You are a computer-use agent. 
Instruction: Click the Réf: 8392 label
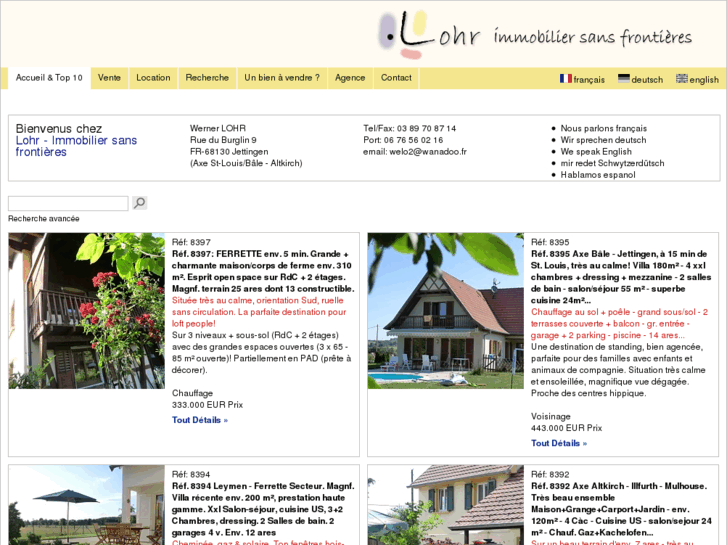click(x=550, y=474)
